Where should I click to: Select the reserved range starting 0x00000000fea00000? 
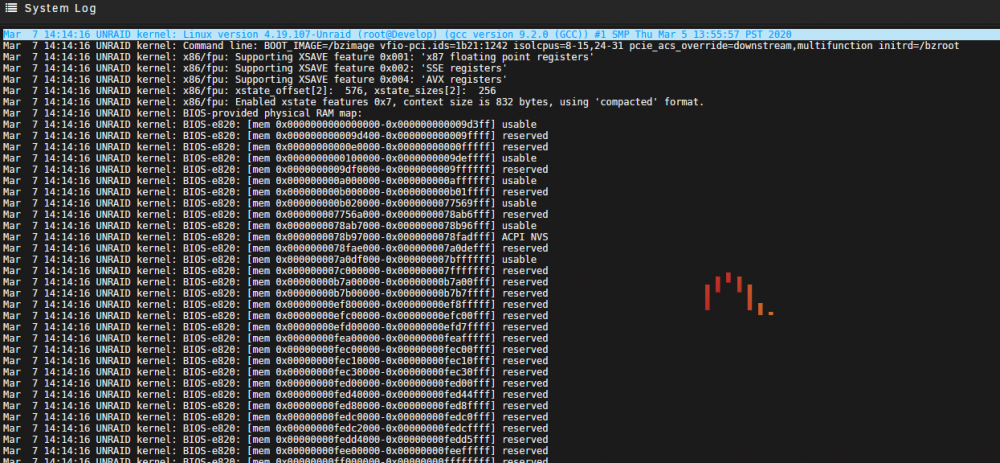click(276, 338)
